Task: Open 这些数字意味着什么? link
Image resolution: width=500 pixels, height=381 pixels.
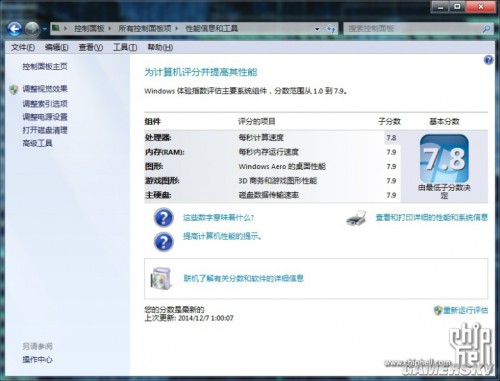Action: (218, 218)
